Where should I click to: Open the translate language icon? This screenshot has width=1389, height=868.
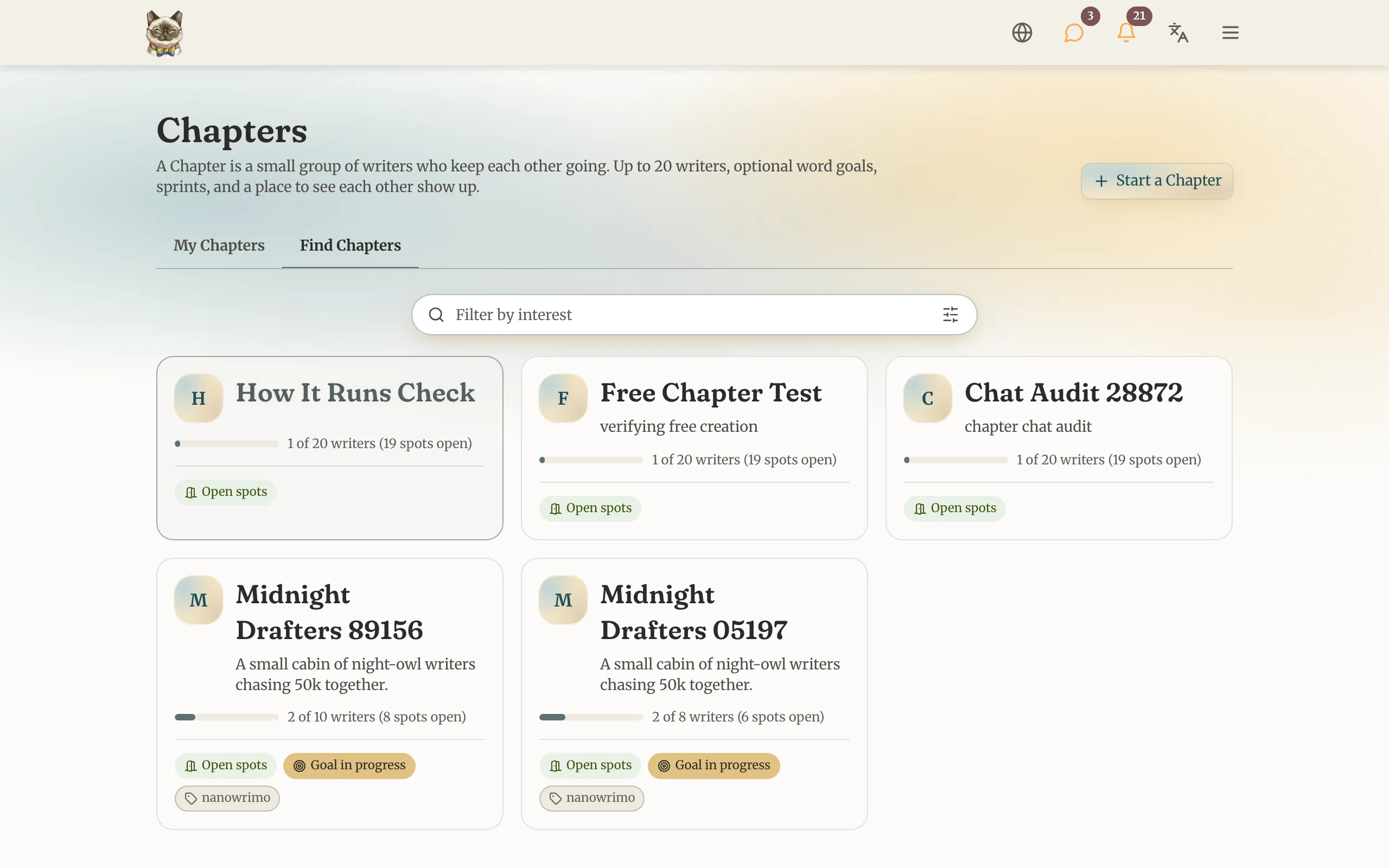click(x=1178, y=33)
